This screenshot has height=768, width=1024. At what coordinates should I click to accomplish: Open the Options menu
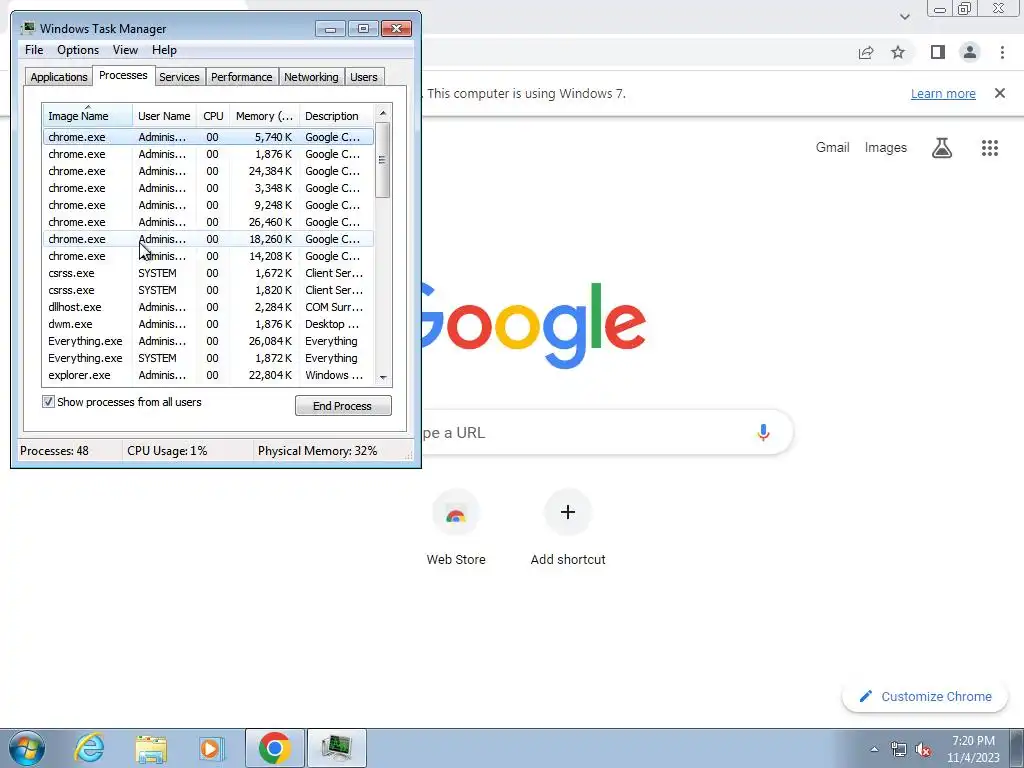coord(78,50)
